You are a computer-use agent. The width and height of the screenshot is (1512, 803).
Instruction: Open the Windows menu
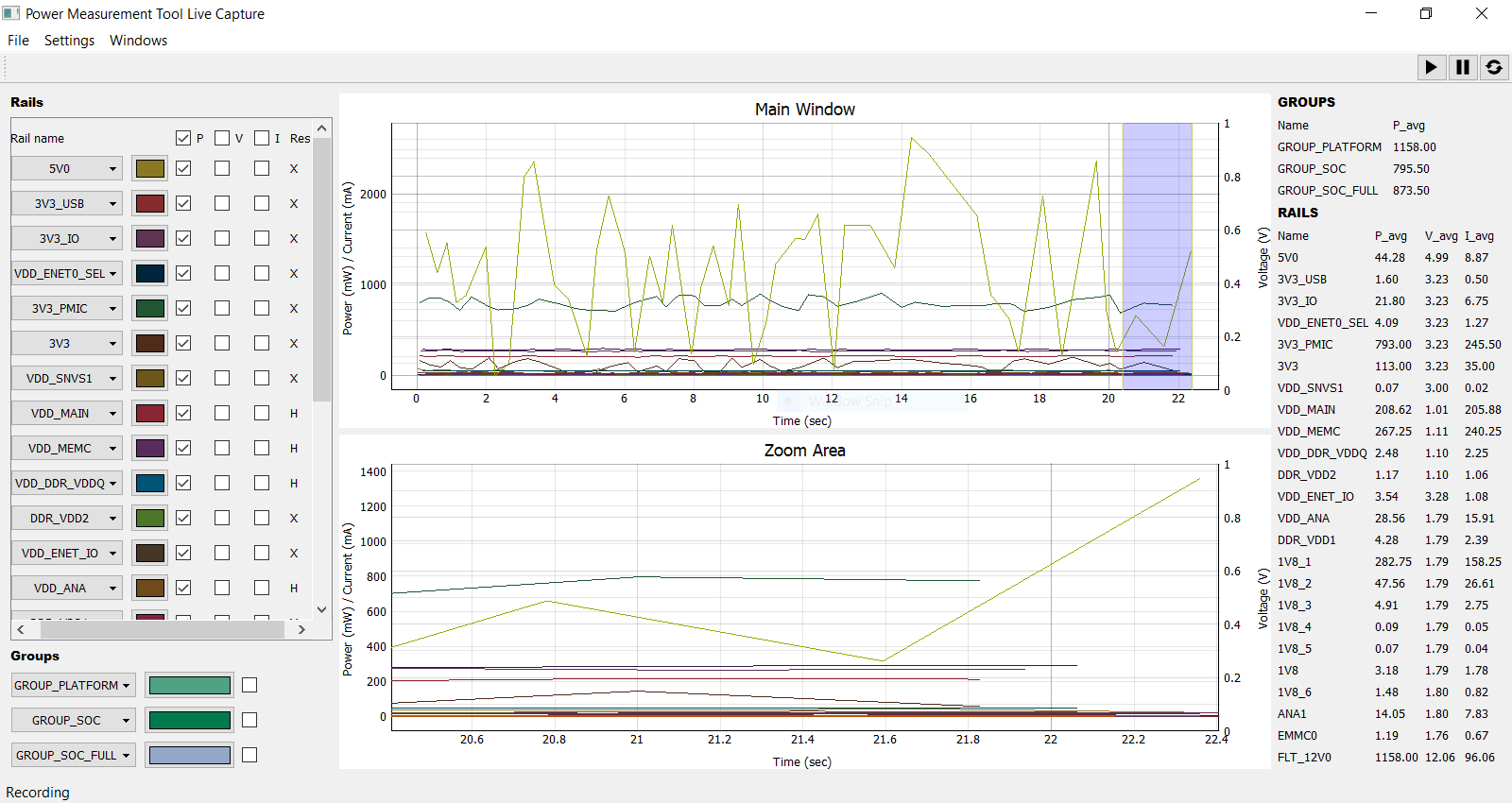(x=138, y=41)
